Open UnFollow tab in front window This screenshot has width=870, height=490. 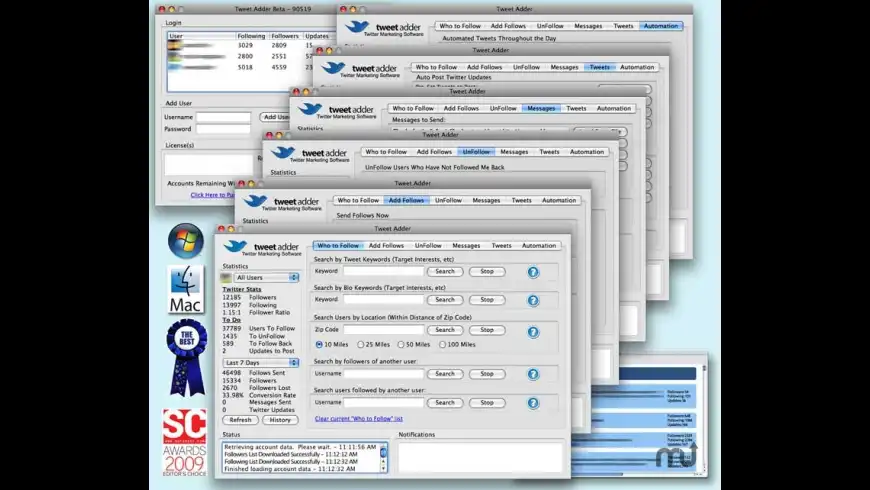click(428, 245)
